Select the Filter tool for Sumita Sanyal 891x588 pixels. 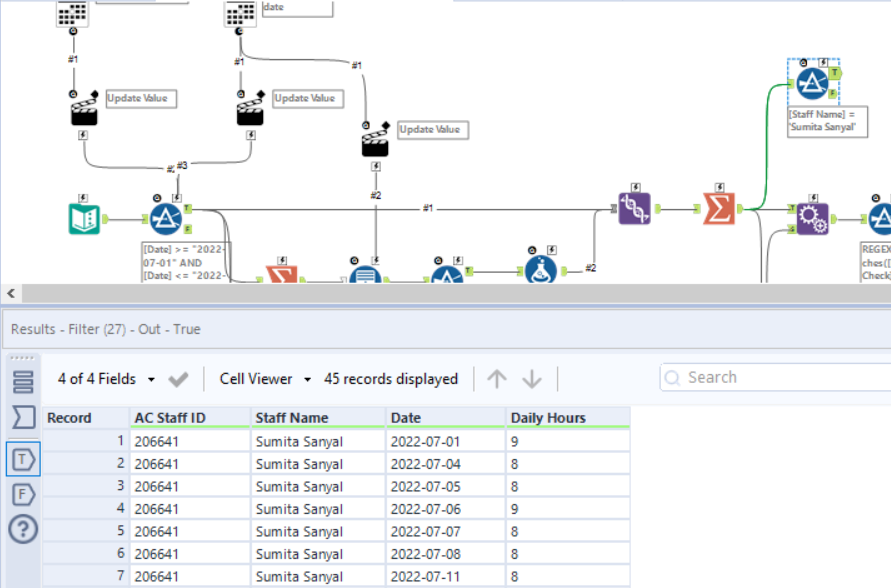pyautogui.click(x=812, y=85)
